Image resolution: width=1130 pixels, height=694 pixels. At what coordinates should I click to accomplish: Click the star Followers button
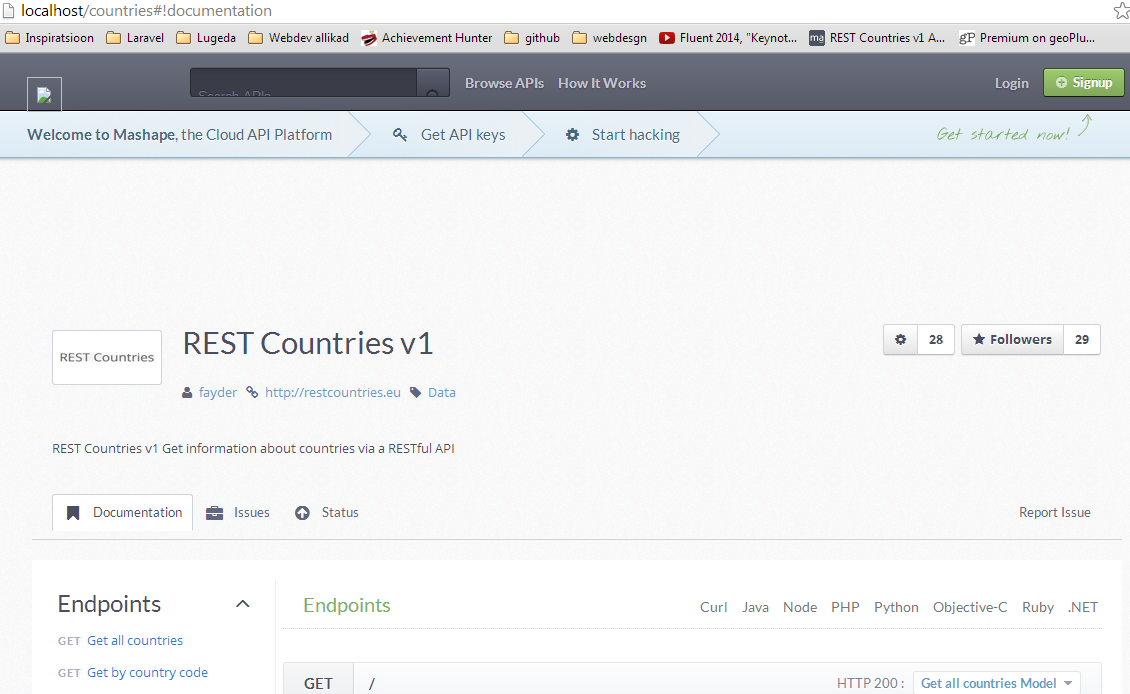(x=1012, y=339)
